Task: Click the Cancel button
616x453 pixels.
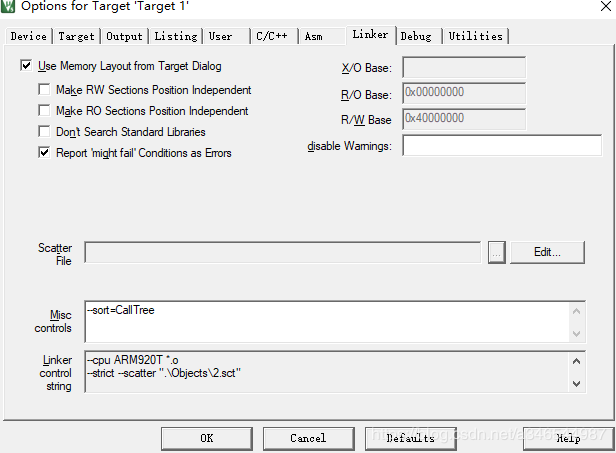Action: 308,438
